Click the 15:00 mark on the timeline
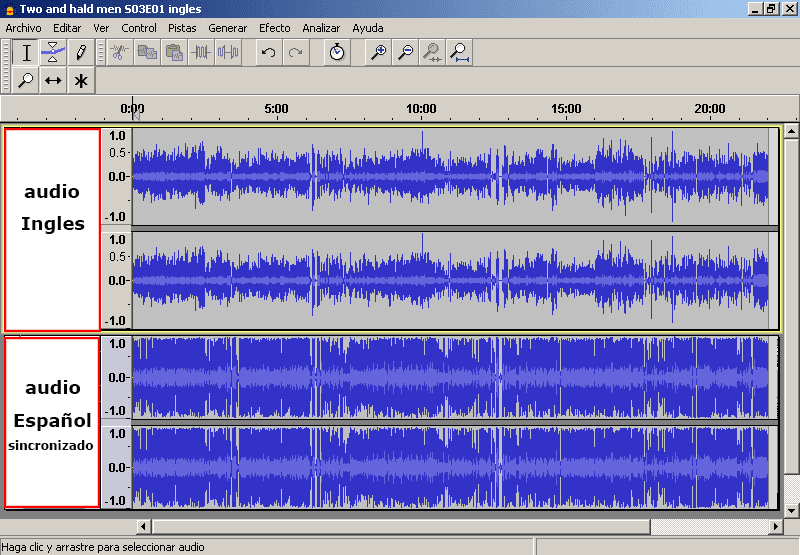Image resolution: width=800 pixels, height=555 pixels. coord(566,109)
